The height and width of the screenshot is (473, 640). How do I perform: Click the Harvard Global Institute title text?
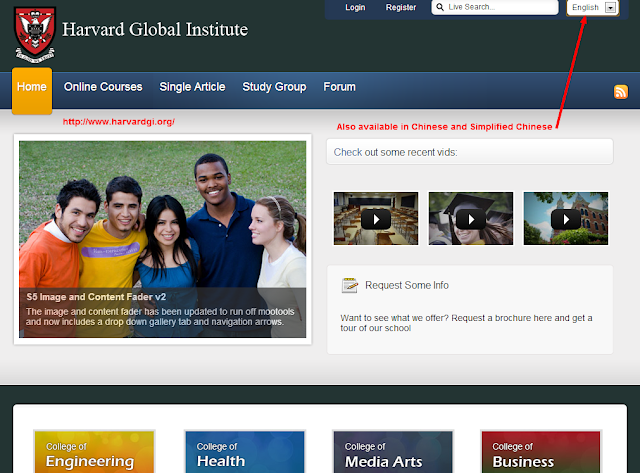(155, 29)
